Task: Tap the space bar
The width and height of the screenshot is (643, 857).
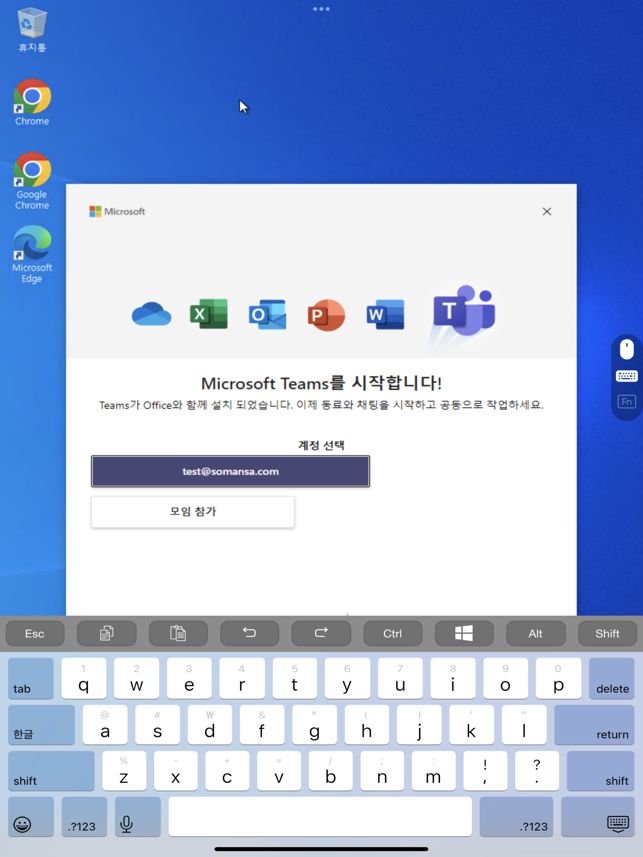Action: 320,817
